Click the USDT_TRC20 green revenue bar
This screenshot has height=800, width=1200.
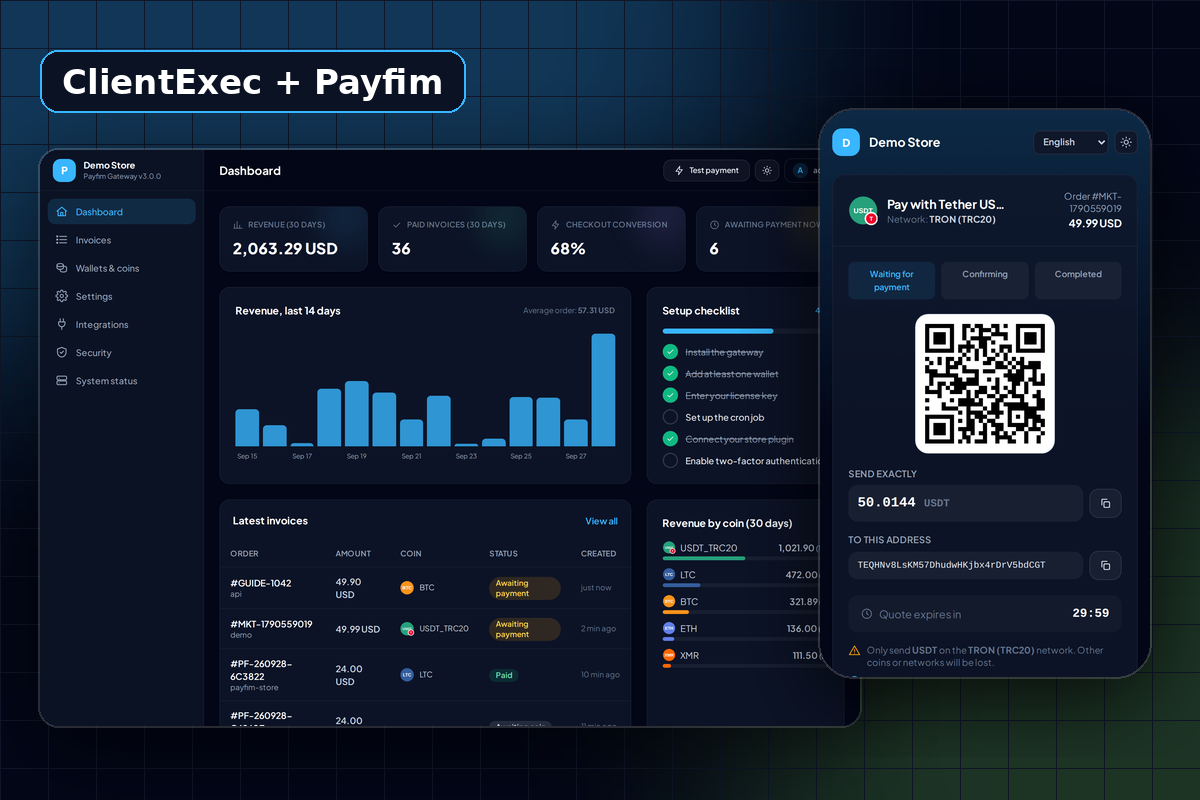[703, 558]
